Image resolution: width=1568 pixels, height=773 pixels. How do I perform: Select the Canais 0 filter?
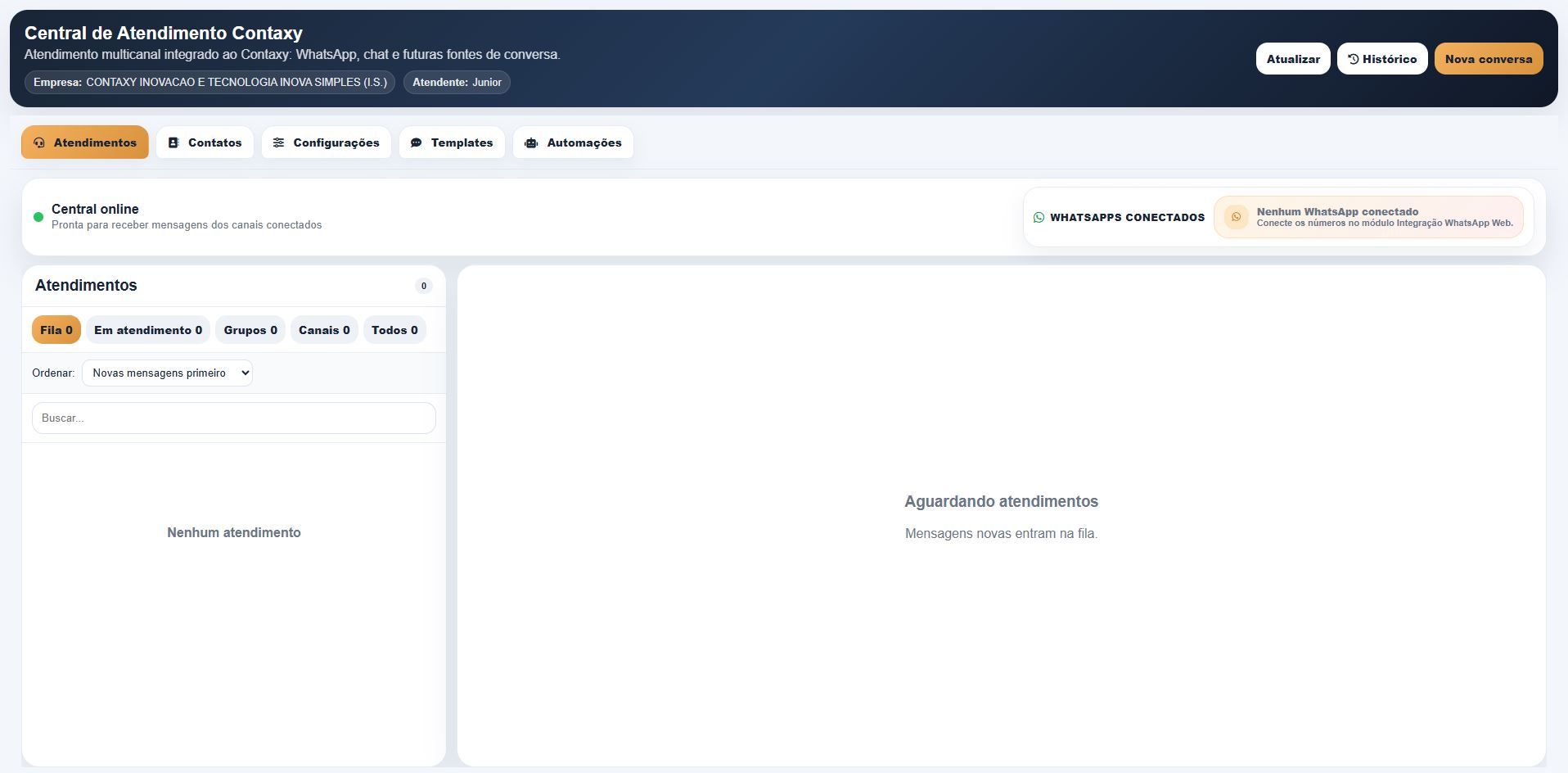tap(324, 330)
